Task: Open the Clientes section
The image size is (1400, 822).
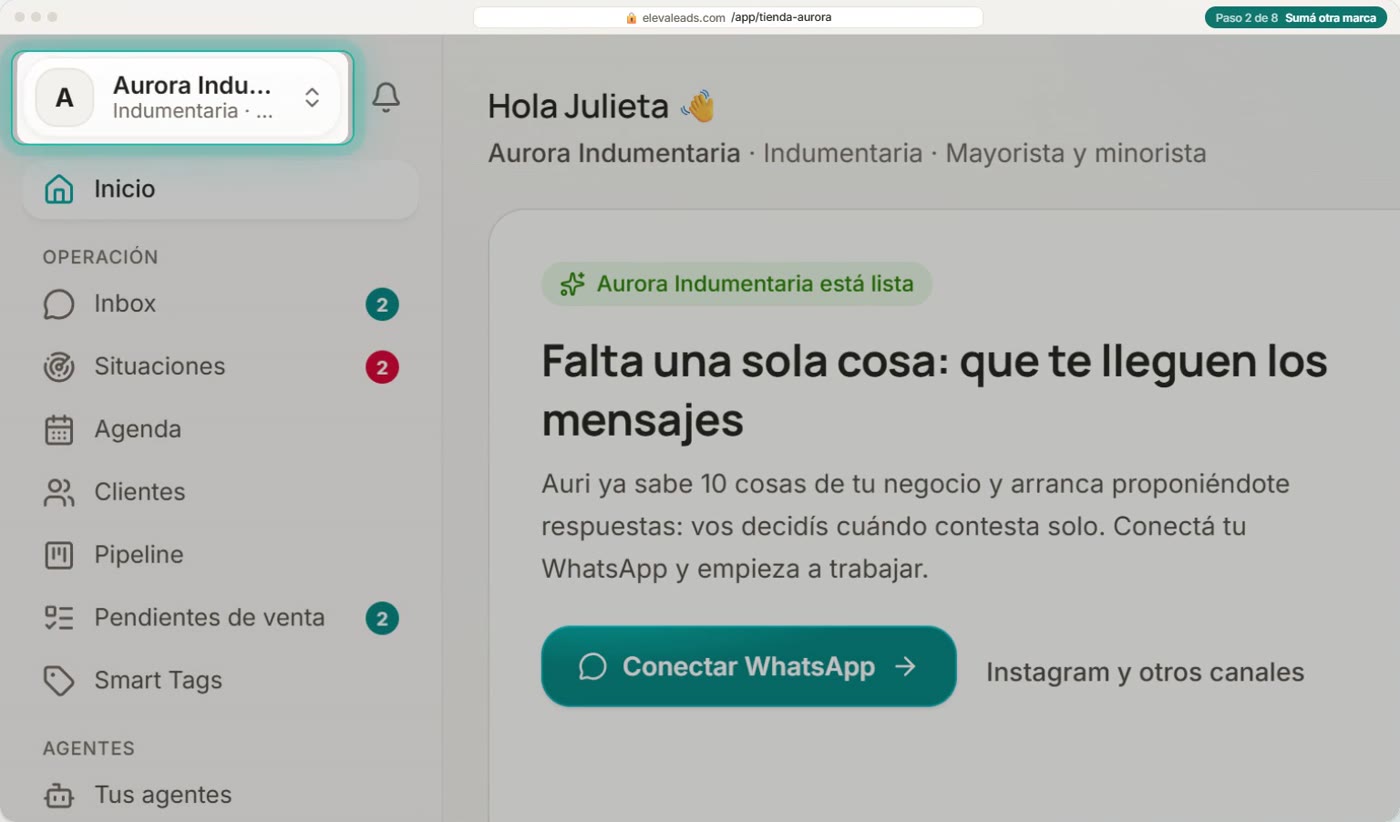Action: pos(220,492)
